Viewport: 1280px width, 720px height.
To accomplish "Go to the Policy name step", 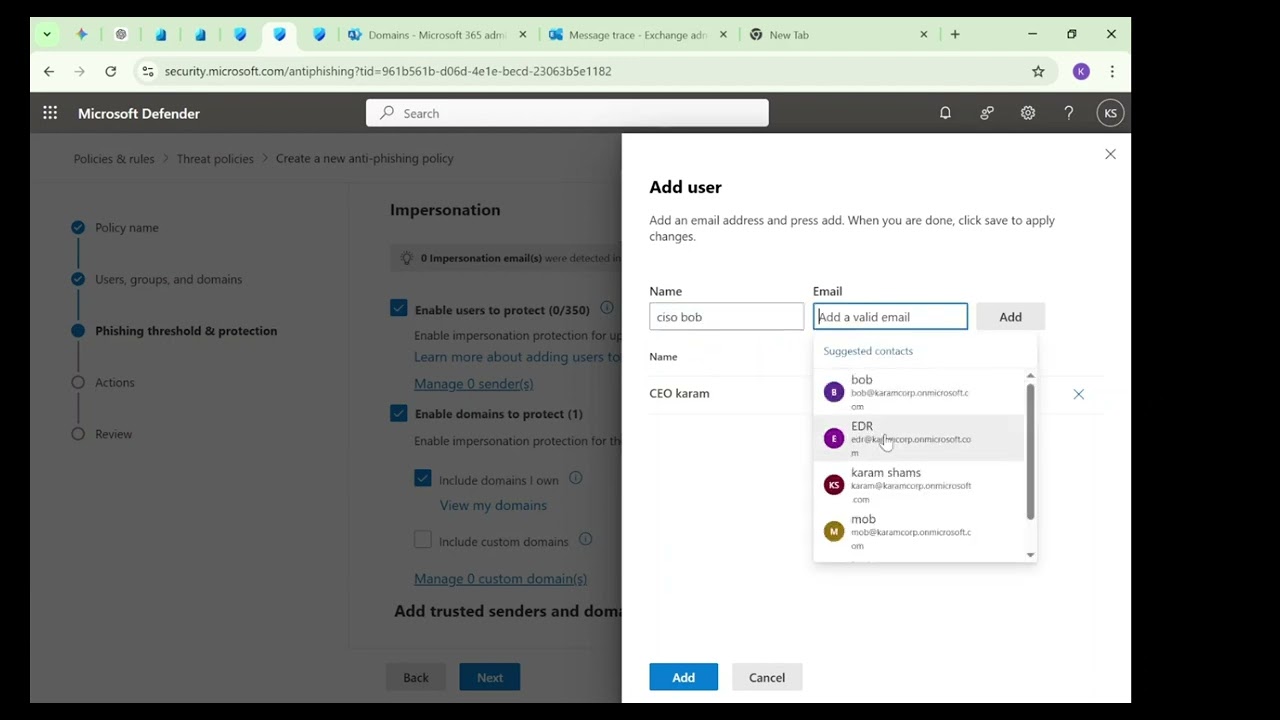I will pyautogui.click(x=126, y=228).
